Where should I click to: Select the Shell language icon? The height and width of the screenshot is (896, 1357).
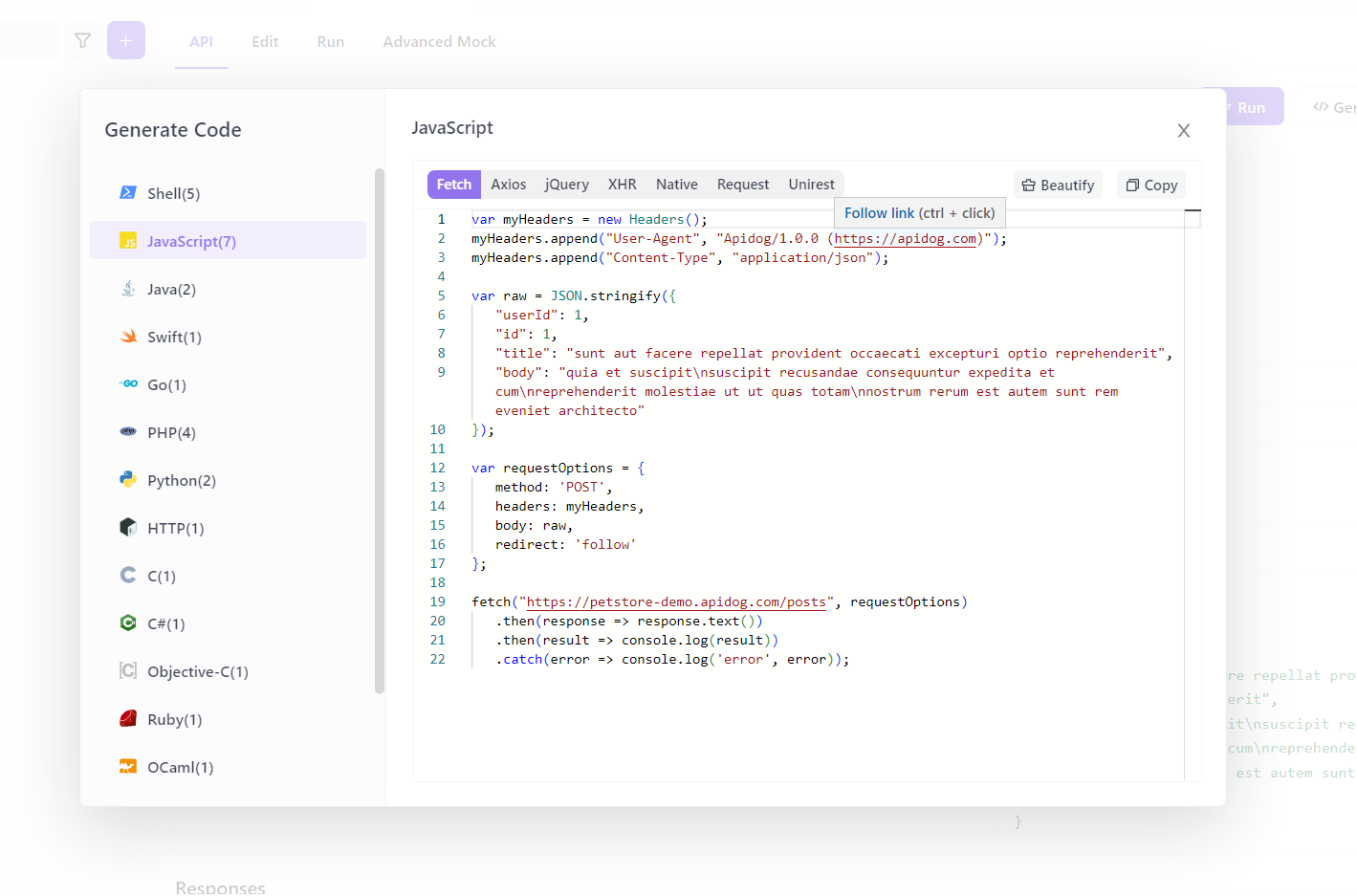pyautogui.click(x=128, y=193)
